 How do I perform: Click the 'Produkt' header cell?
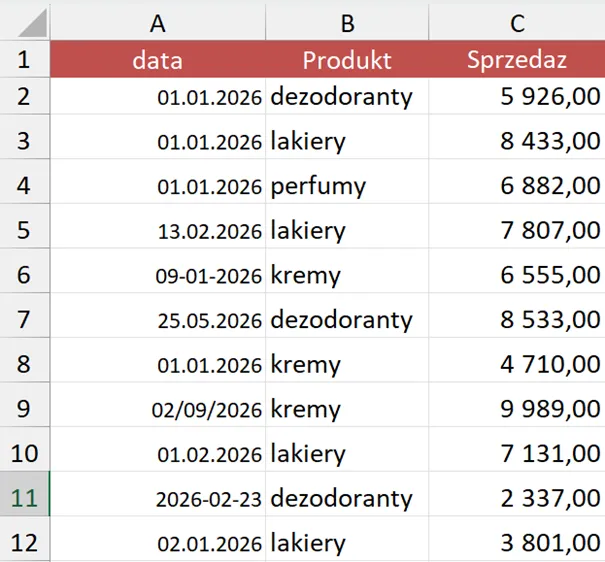pos(347,60)
